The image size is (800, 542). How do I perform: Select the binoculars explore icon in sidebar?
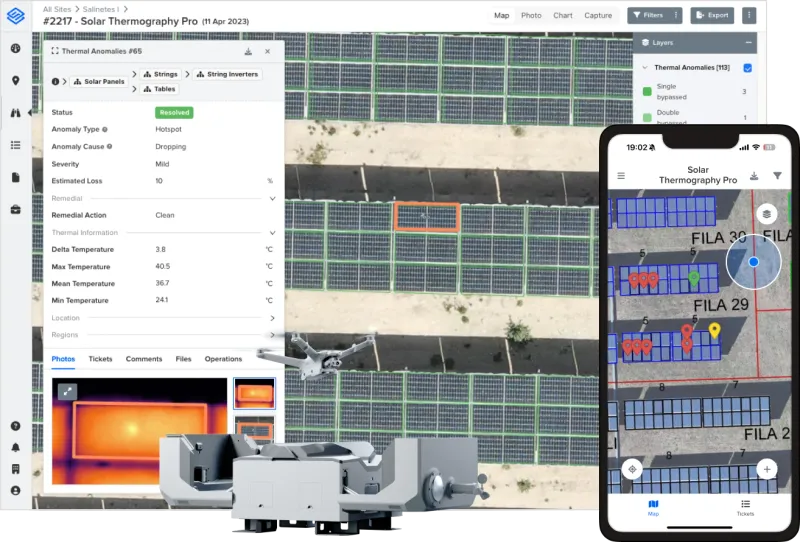(x=16, y=113)
